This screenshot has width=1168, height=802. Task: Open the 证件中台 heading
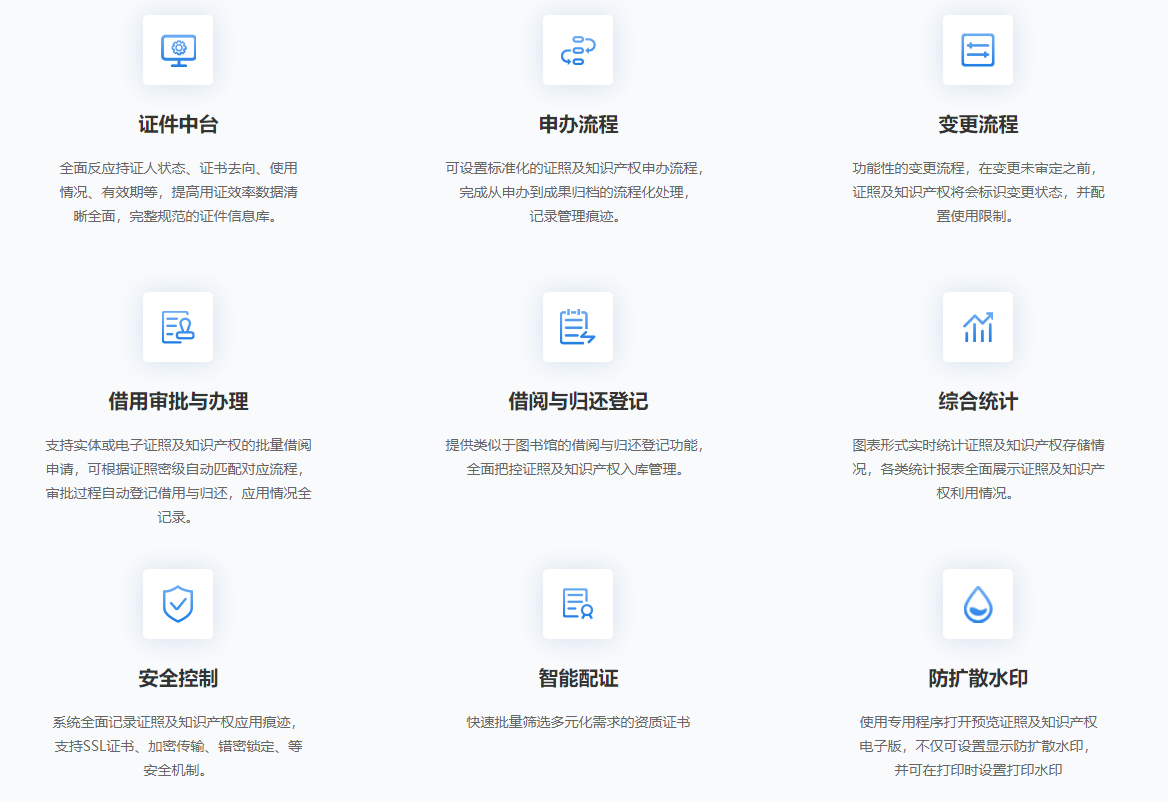pos(178,125)
